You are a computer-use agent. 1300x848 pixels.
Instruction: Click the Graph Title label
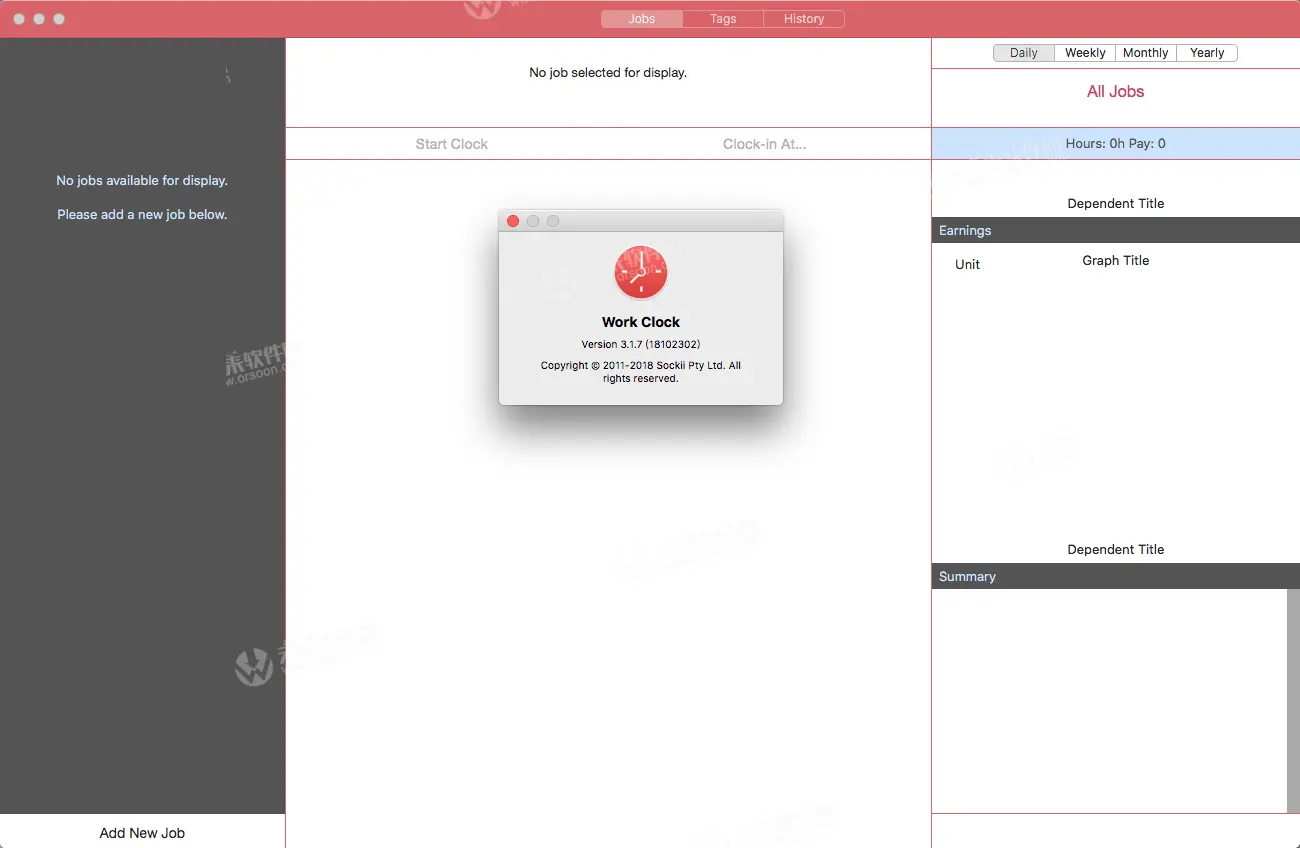(x=1116, y=260)
